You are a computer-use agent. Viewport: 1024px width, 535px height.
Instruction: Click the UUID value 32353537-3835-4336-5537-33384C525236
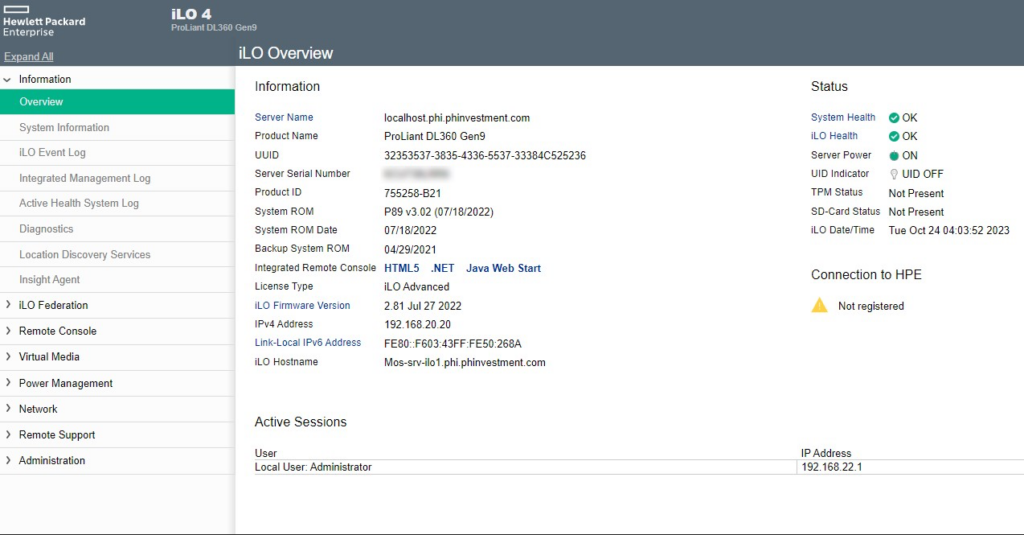click(485, 155)
